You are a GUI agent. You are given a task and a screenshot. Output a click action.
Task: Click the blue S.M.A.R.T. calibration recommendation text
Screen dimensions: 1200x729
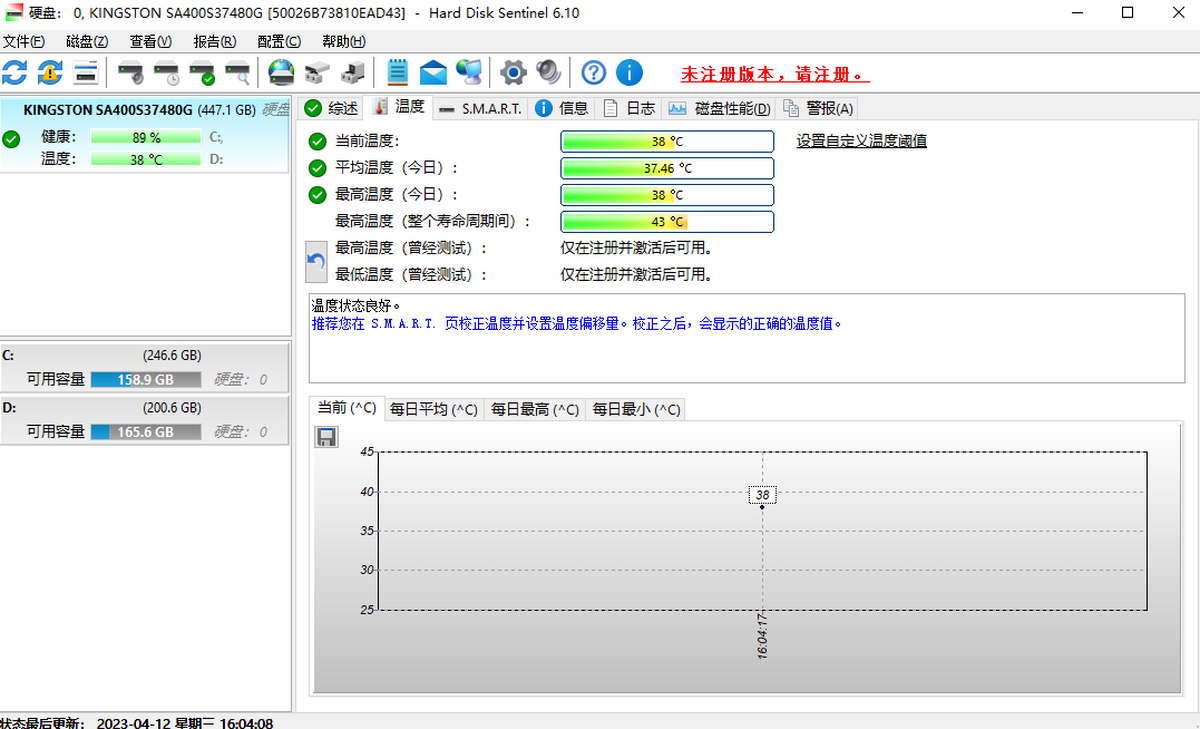point(577,324)
